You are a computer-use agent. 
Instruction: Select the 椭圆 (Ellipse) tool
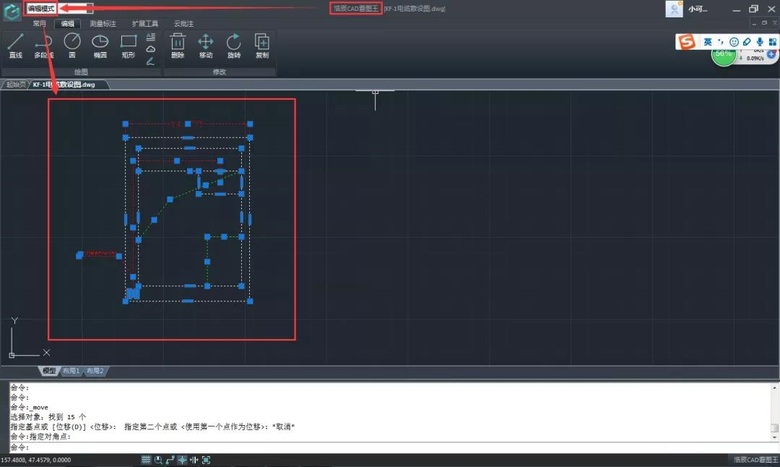100,45
